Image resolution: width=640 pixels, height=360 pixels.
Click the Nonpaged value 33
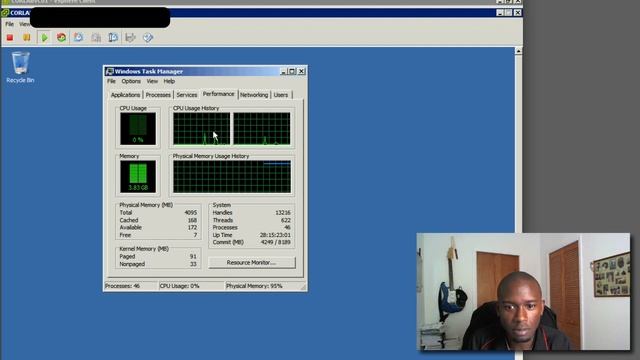(193, 264)
